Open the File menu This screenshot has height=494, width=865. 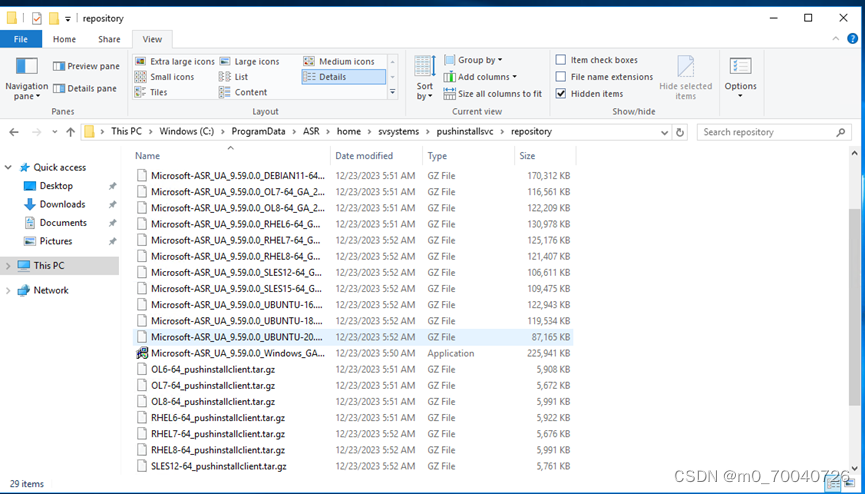(x=21, y=39)
